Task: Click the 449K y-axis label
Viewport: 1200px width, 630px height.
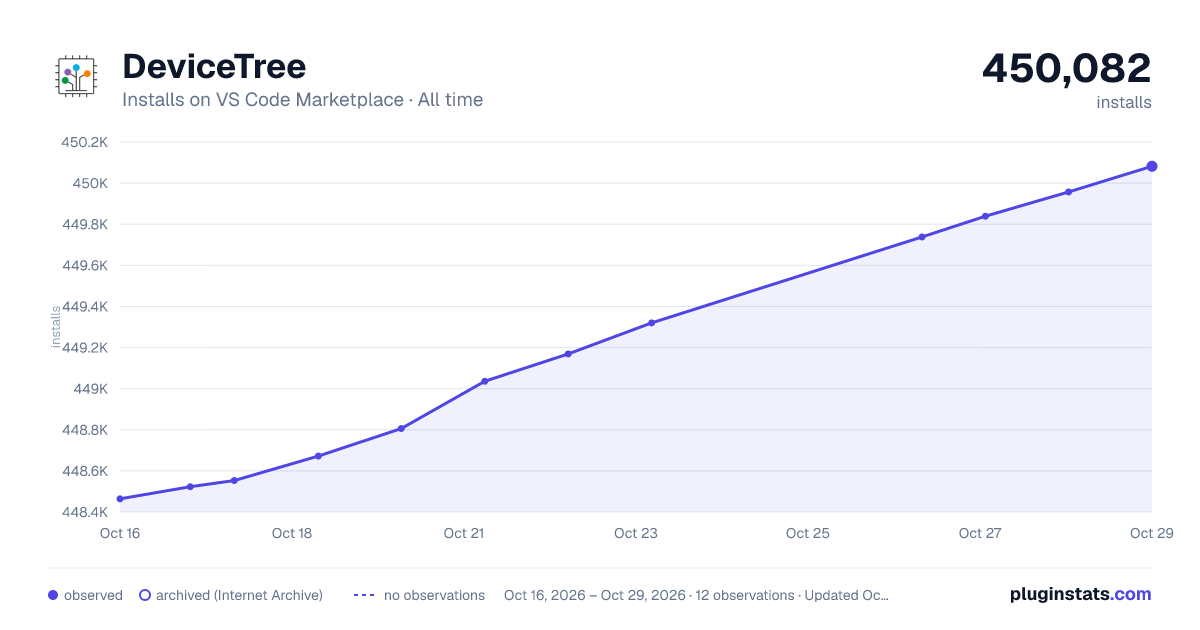Action: point(90,389)
